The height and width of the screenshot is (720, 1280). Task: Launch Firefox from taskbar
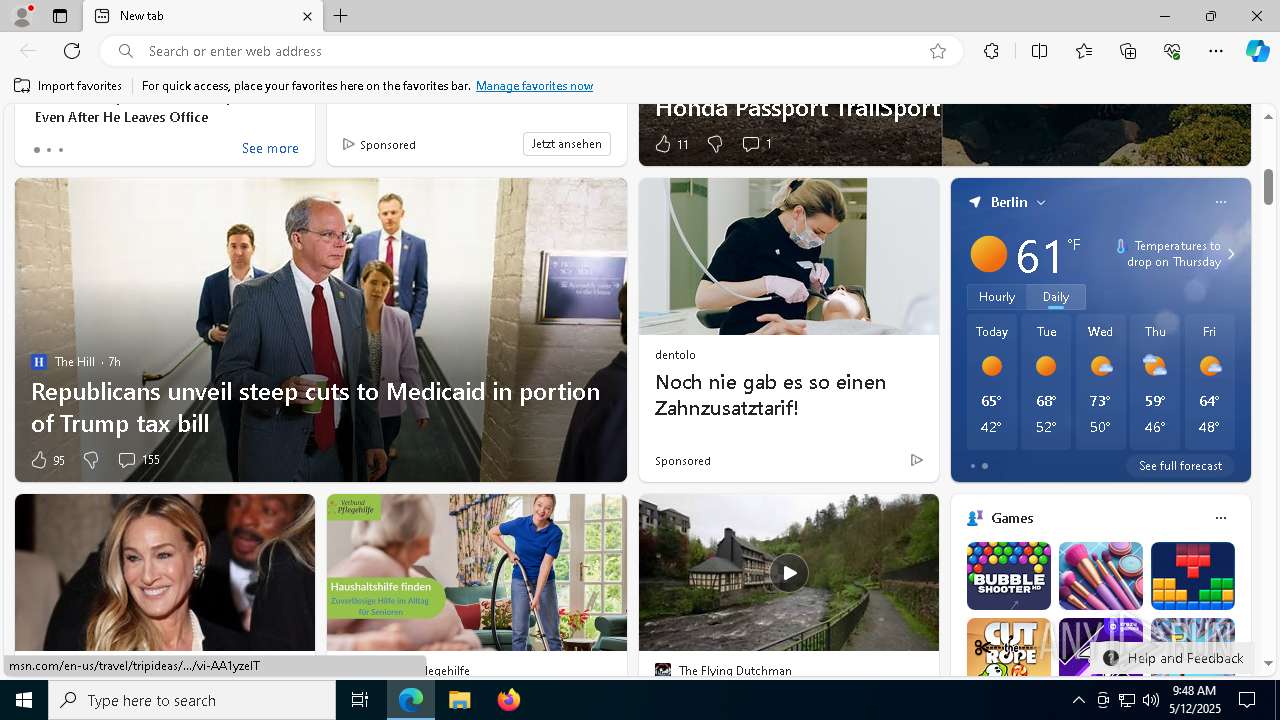point(509,700)
